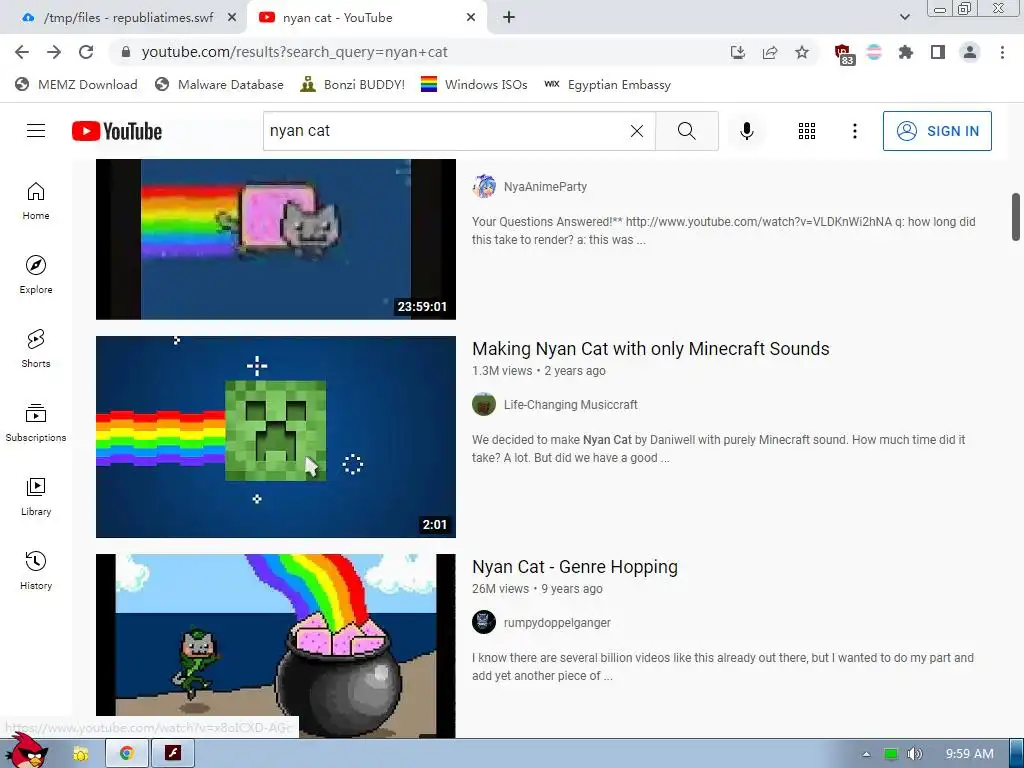Open YouTube settings three-dot menu
This screenshot has height=768, width=1024.
[854, 131]
